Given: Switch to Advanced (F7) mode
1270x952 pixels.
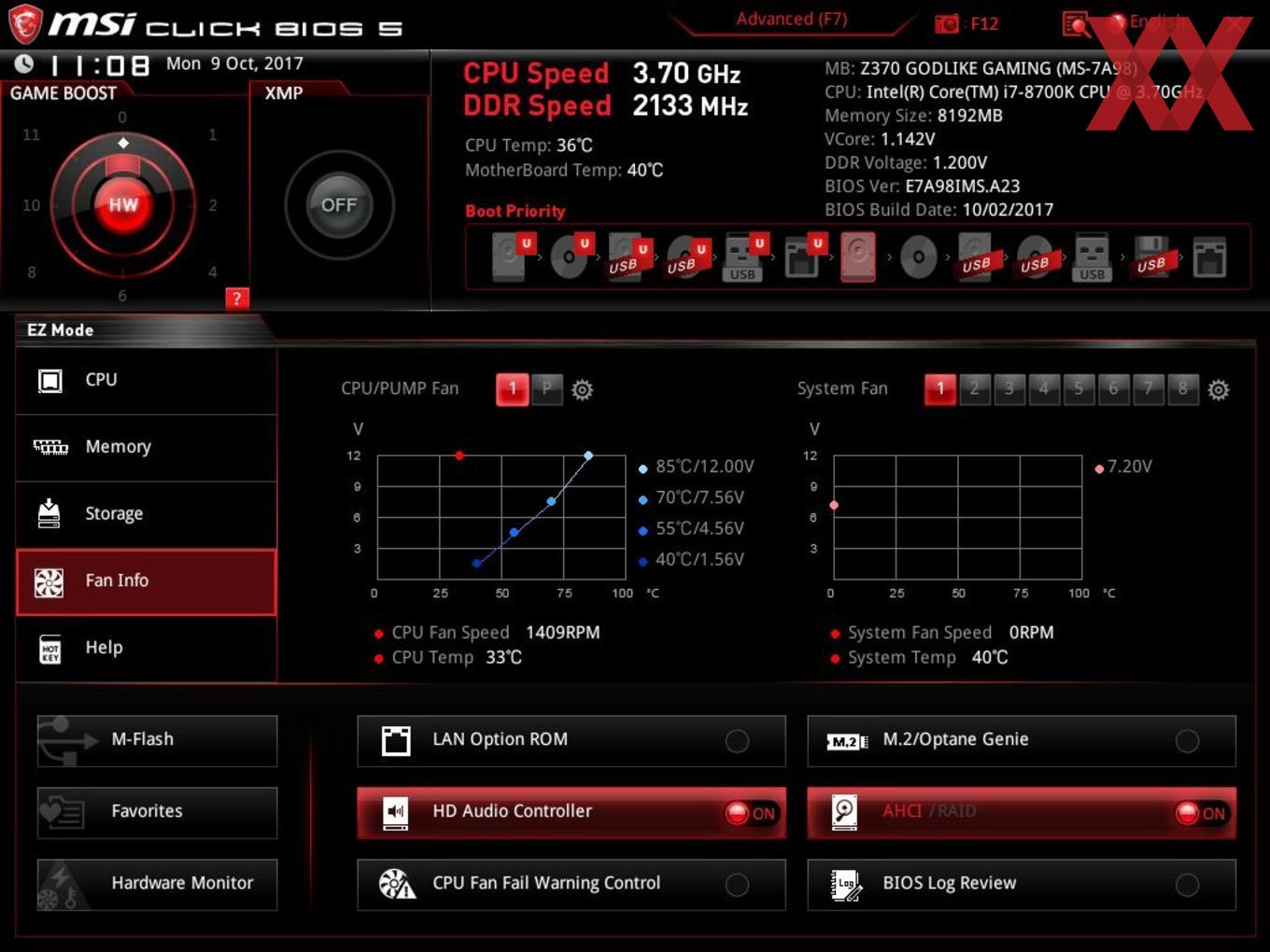Looking at the screenshot, I should [x=791, y=19].
